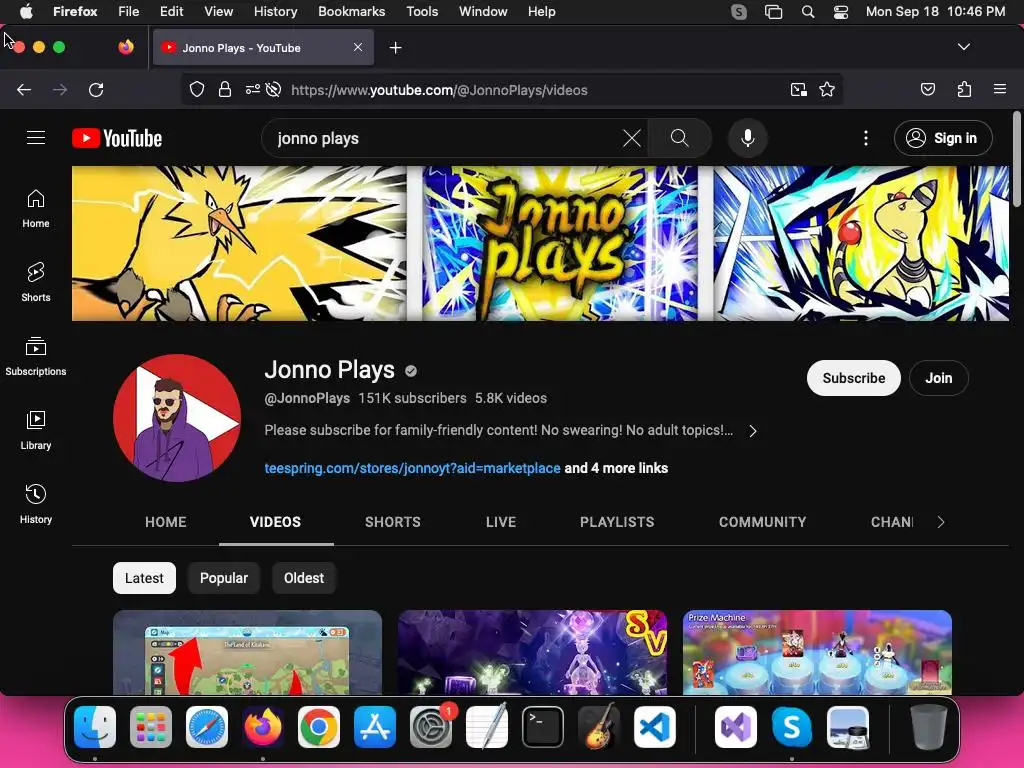This screenshot has height=768, width=1024.
Task: Go to Home in the sidebar
Action: point(36,208)
